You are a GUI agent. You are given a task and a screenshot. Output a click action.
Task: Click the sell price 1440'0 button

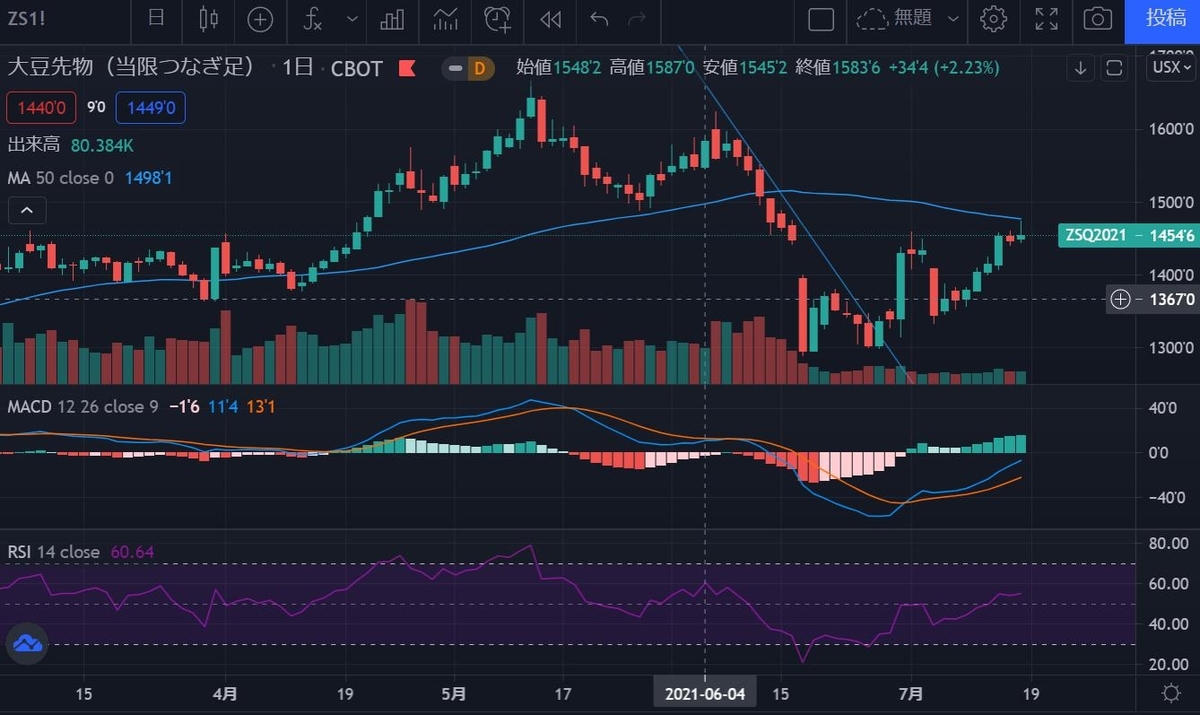39,108
